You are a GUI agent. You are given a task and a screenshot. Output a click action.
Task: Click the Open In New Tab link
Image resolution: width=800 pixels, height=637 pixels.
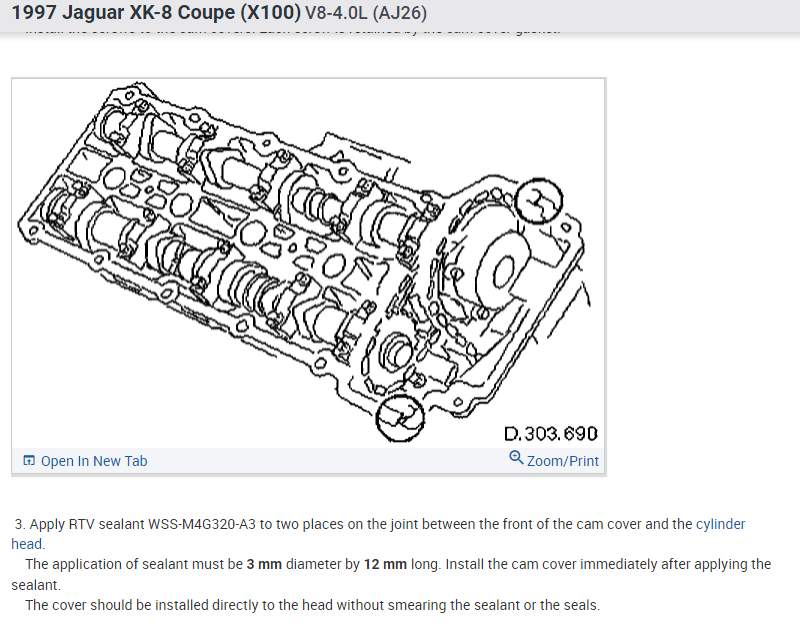[94, 461]
